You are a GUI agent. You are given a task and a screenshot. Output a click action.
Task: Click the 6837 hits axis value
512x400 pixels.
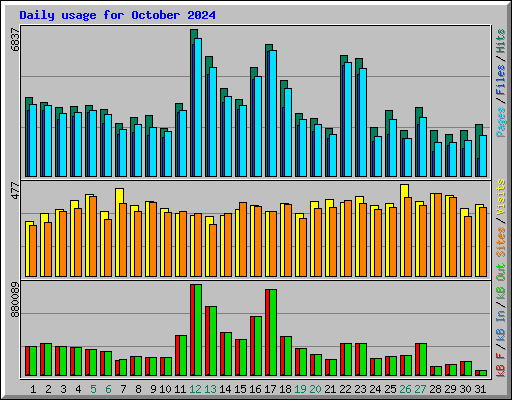(15, 40)
